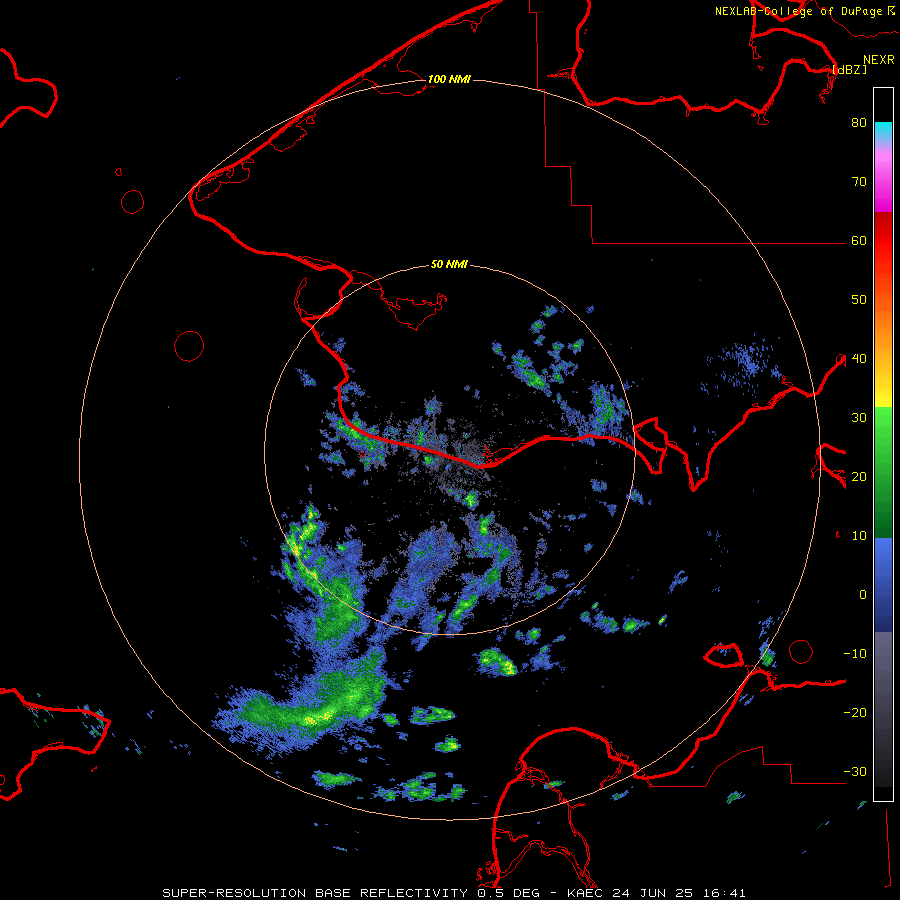The image size is (900, 900).
Task: Click the "50 NMI" range ring label
Action: 449,265
